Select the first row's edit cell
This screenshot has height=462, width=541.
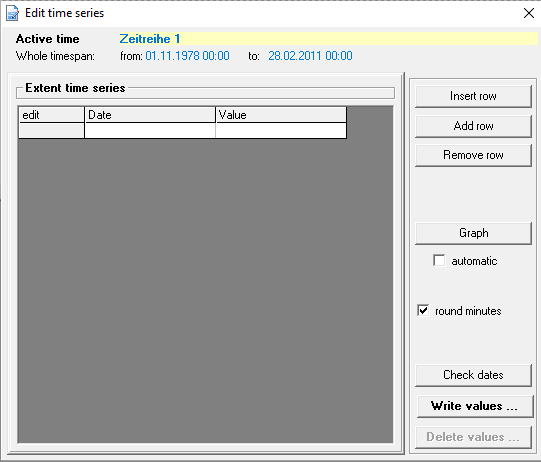(x=51, y=131)
